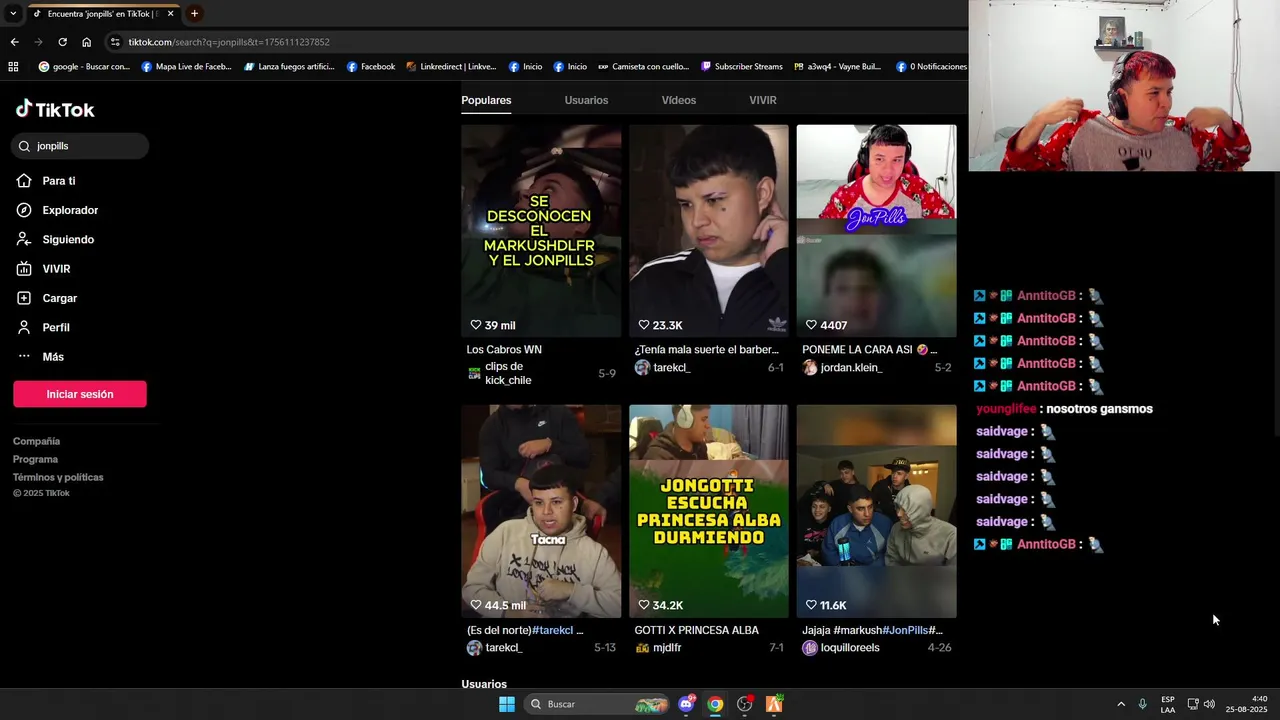Close the TikTok browser tab

click(x=170, y=14)
